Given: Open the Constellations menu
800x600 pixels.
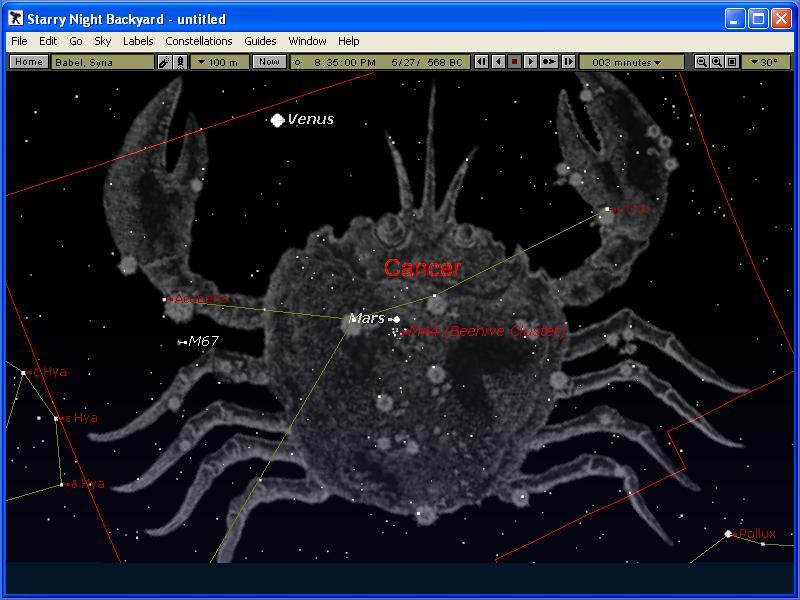Looking at the screenshot, I should 198,41.
